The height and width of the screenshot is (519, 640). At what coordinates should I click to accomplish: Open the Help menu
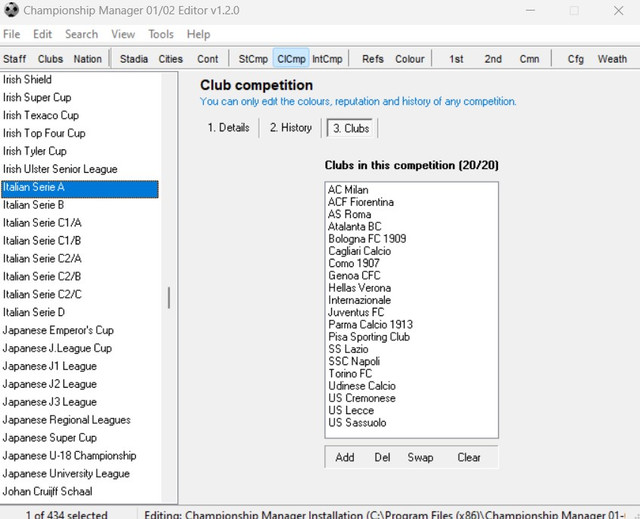[x=198, y=34]
